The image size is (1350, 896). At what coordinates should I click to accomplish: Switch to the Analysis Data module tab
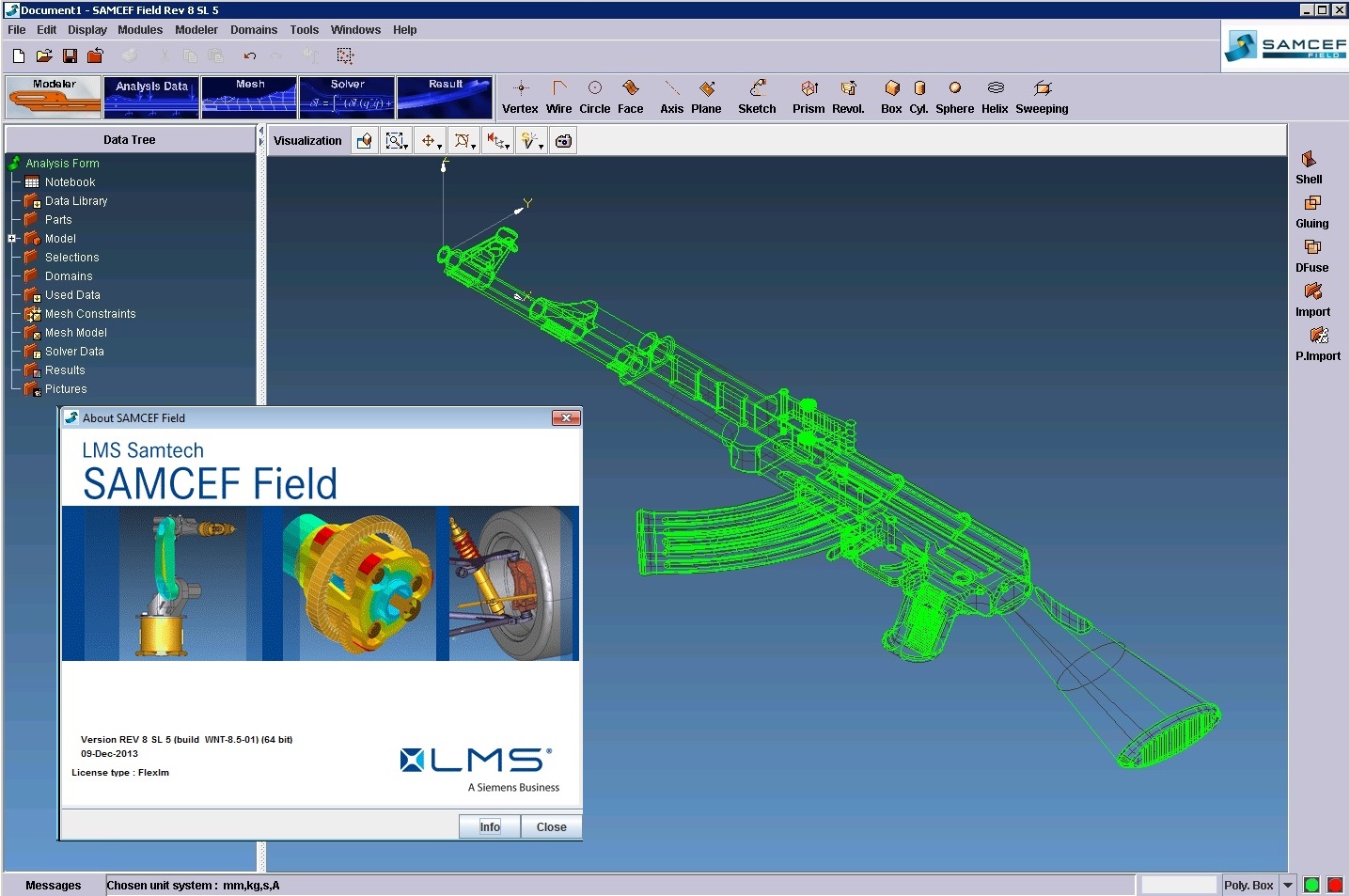click(x=151, y=98)
